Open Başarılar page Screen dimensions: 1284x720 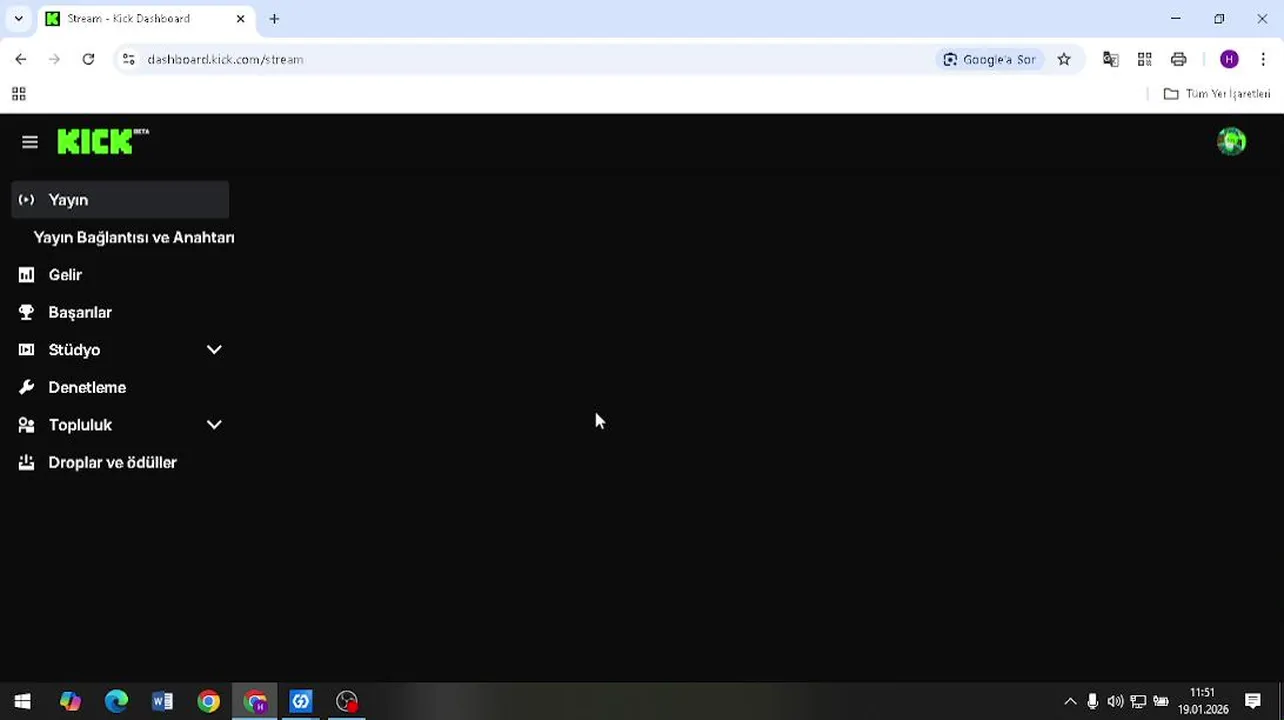80,312
